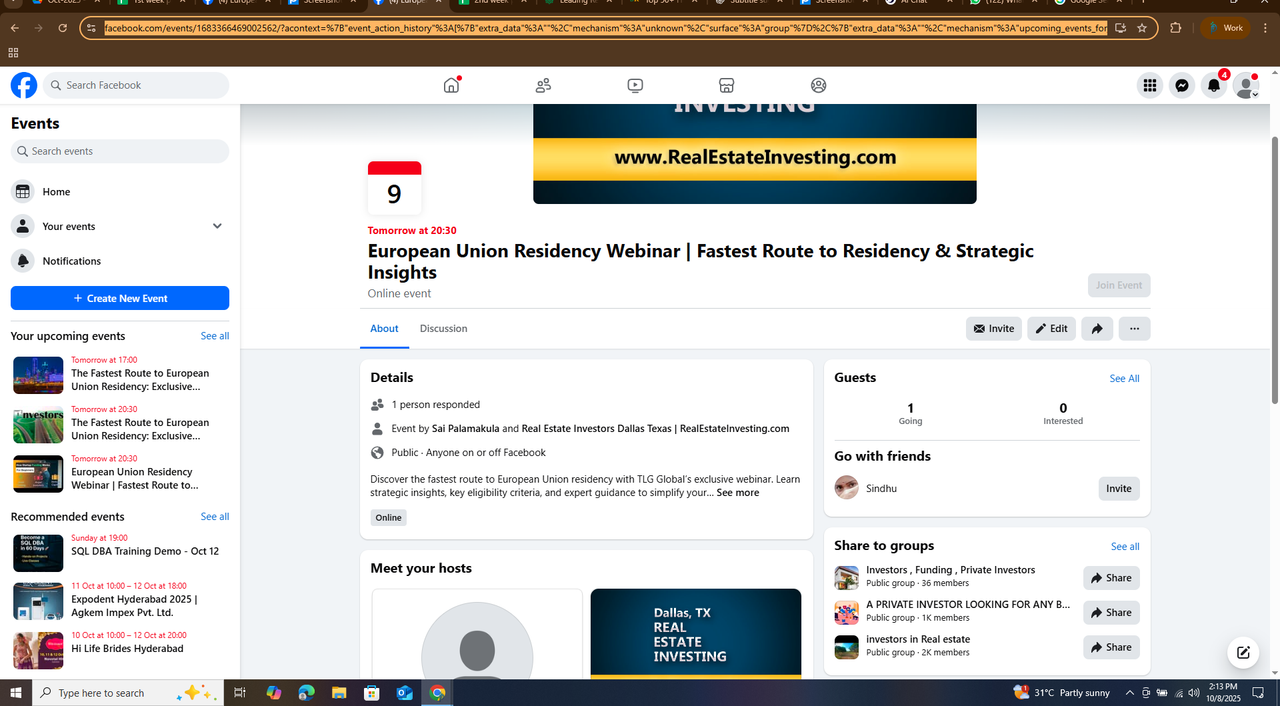Click Search Facebook field

(136, 85)
